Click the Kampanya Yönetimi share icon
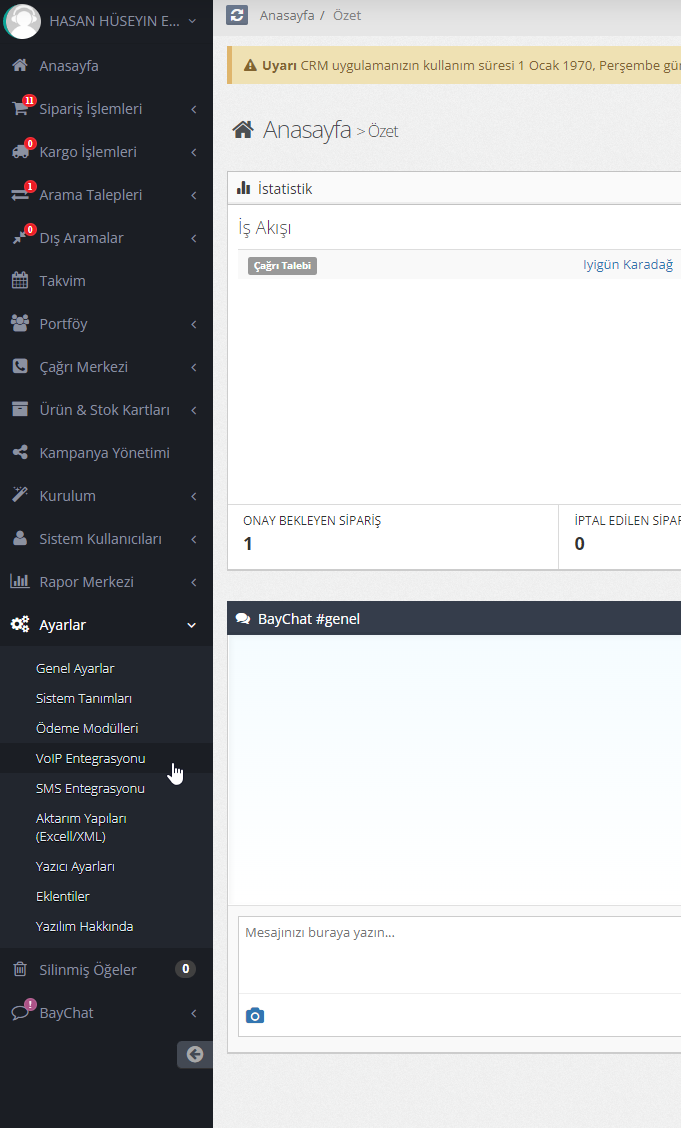This screenshot has width=681, height=1128. click(20, 453)
